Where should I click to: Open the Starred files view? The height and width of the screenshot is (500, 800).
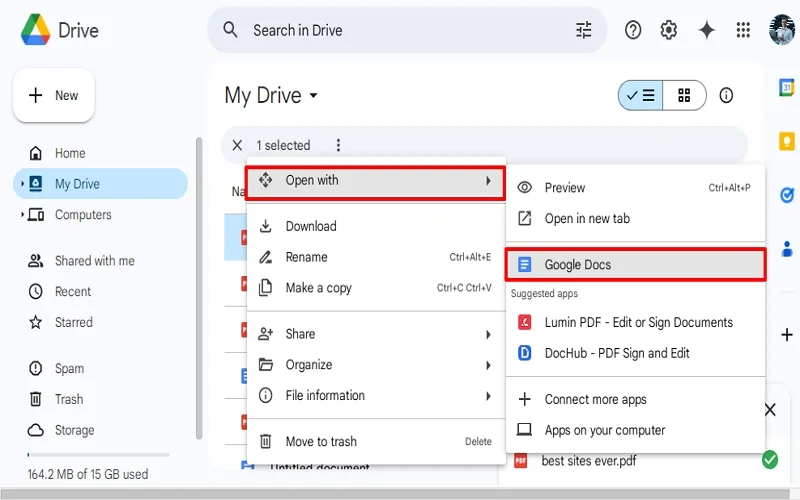click(100, 322)
